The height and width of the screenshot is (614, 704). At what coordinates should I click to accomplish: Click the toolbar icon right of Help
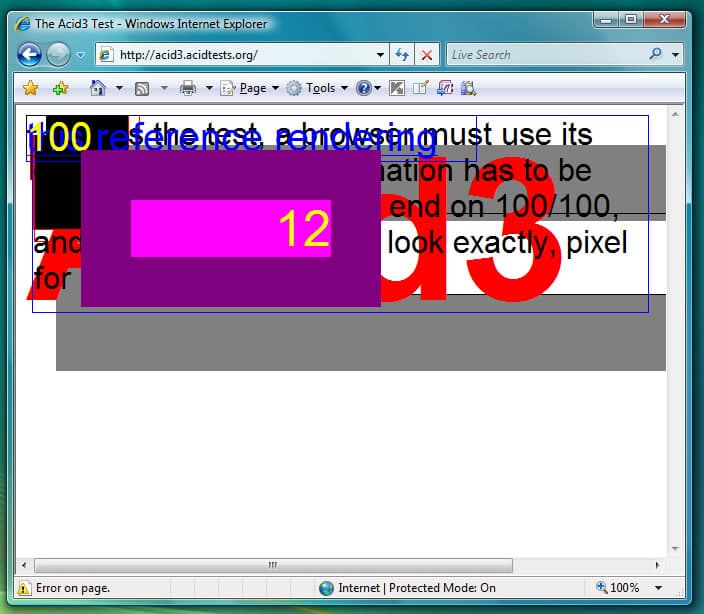(397, 88)
